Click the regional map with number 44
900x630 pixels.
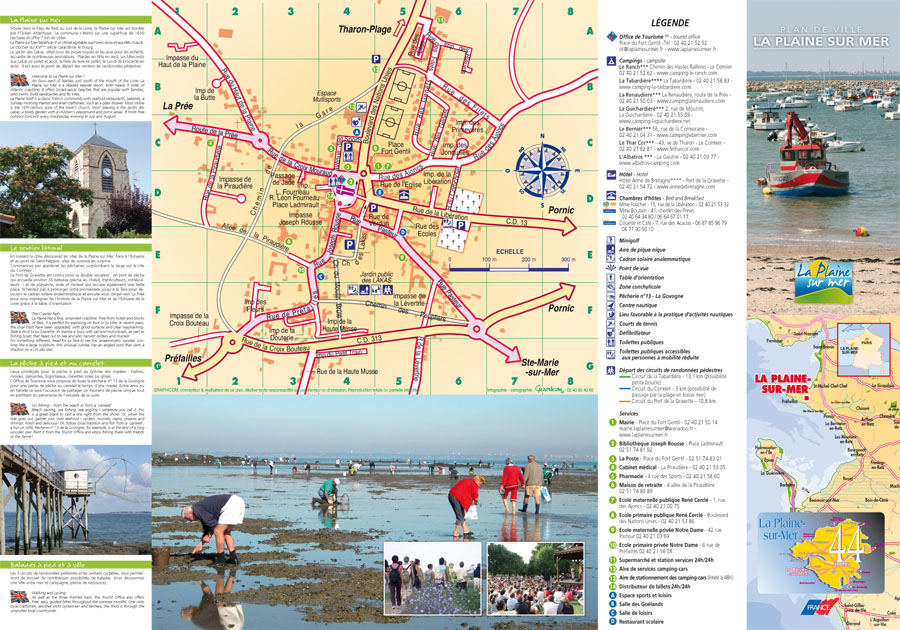pyautogui.click(x=820, y=553)
